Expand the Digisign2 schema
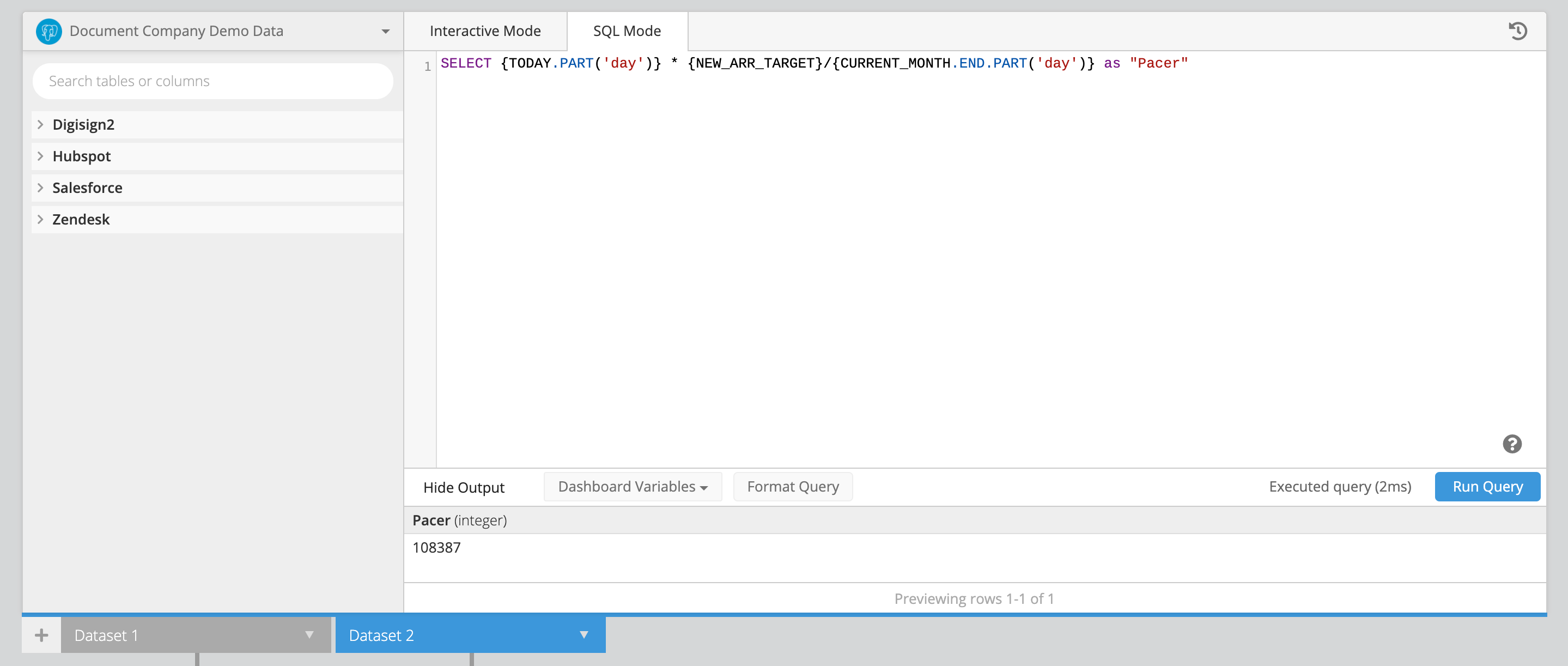The height and width of the screenshot is (666, 1568). click(x=40, y=124)
